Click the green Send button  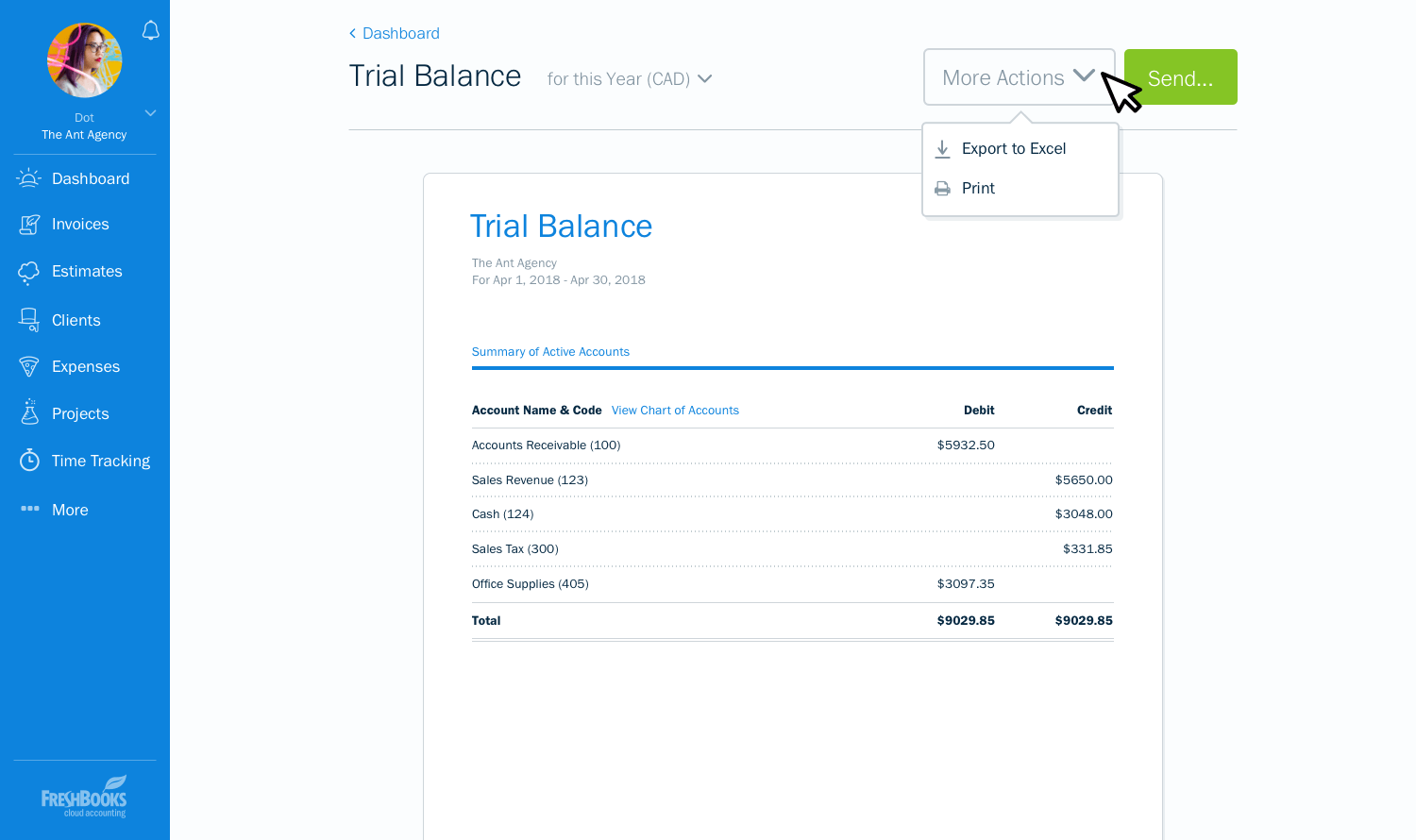pyautogui.click(x=1180, y=77)
